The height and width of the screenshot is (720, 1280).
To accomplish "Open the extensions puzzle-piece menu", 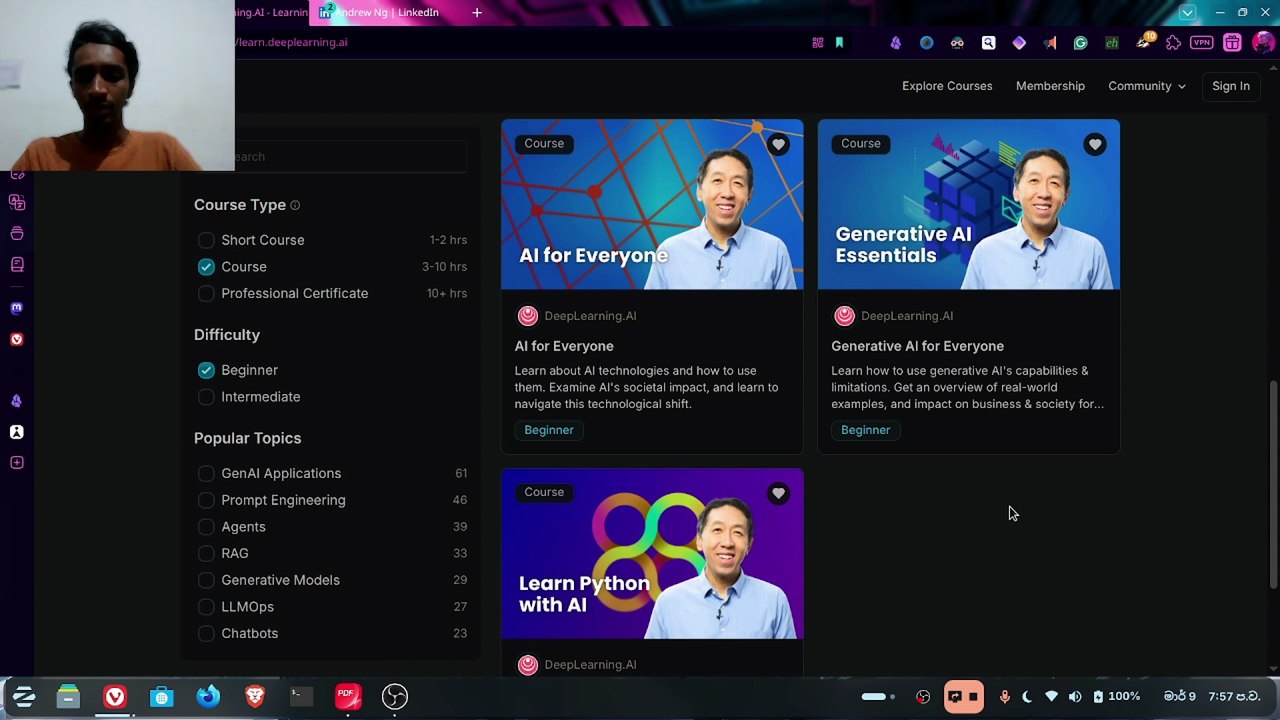I will click(x=1173, y=43).
